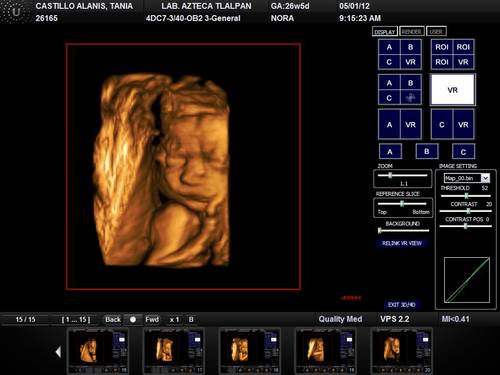Open the Map_00.bin dropdown
Viewport: 500px width, 375px height.
[x=485, y=178]
